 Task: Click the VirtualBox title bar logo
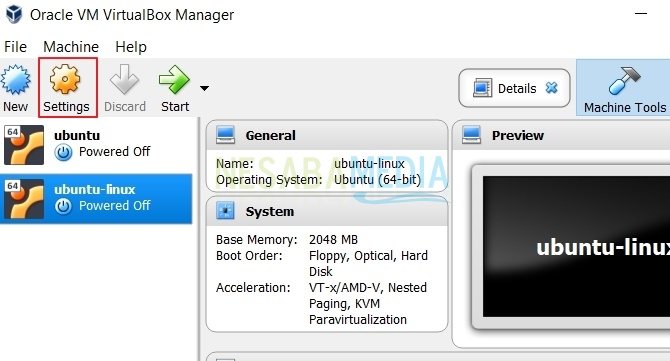[14, 14]
